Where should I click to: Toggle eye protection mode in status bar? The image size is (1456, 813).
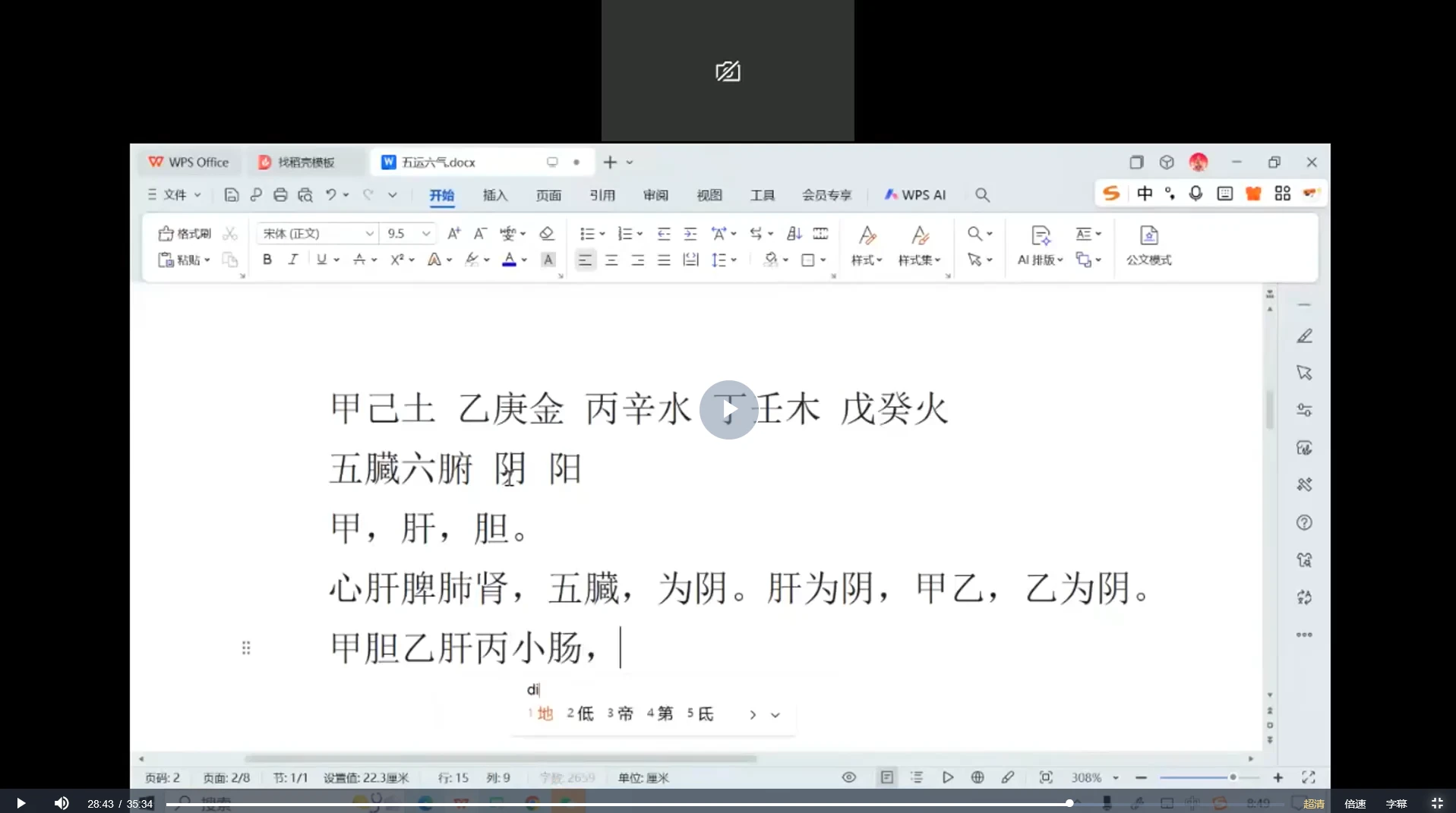tap(849, 777)
